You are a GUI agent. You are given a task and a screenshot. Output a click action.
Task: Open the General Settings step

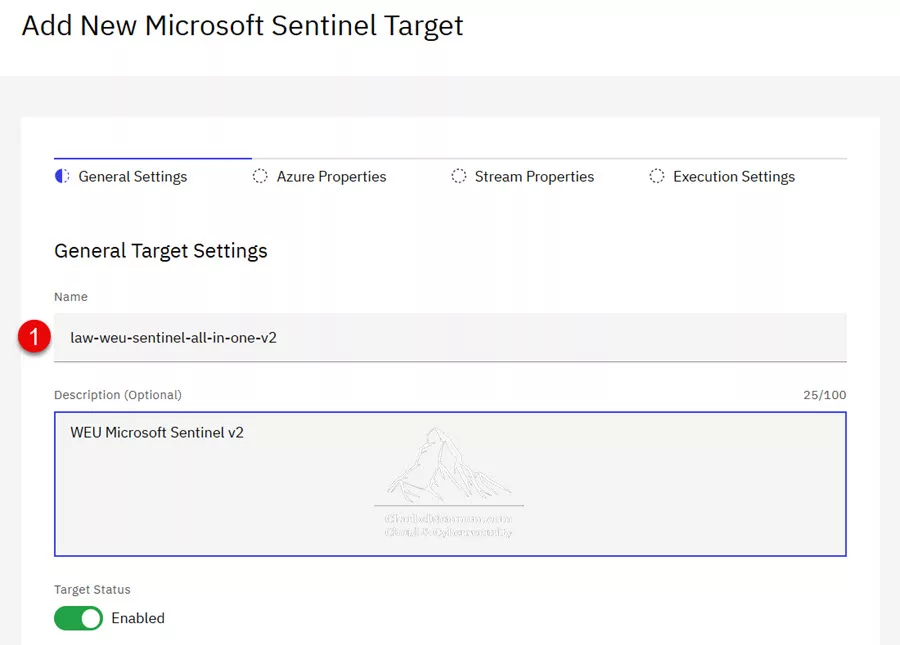tap(133, 177)
